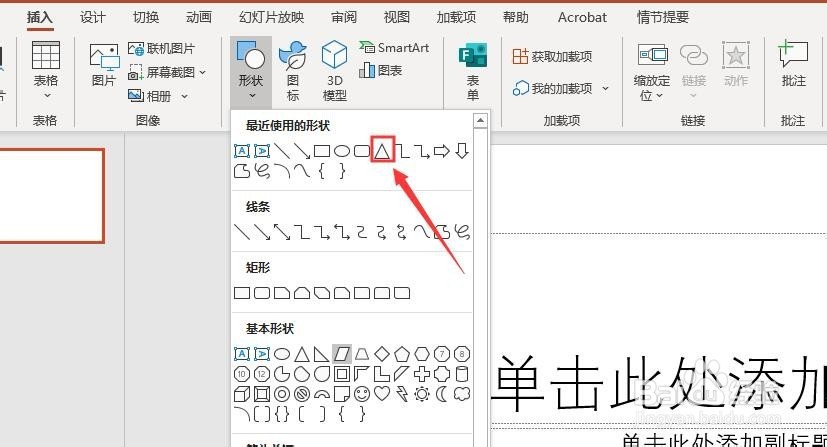Click 联机图片 online pictures
This screenshot has width=827, height=447.
162,48
